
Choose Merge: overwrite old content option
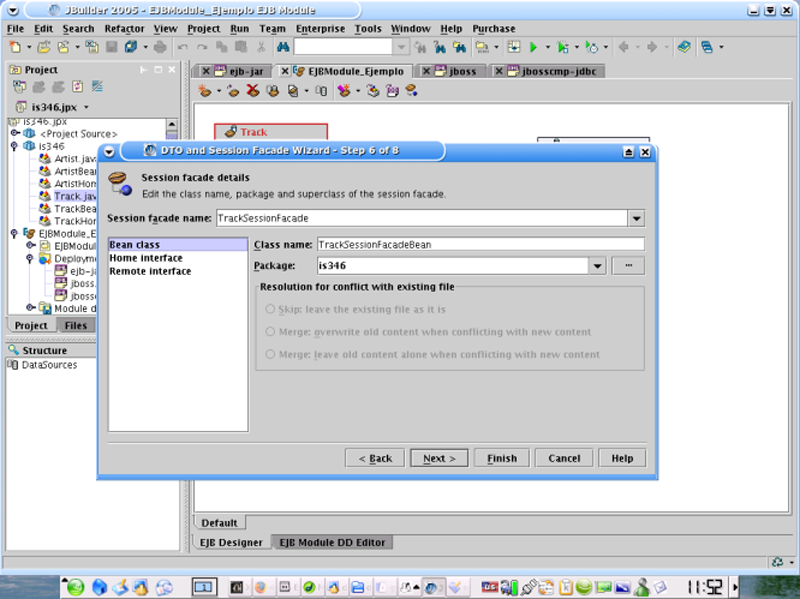click(270, 332)
